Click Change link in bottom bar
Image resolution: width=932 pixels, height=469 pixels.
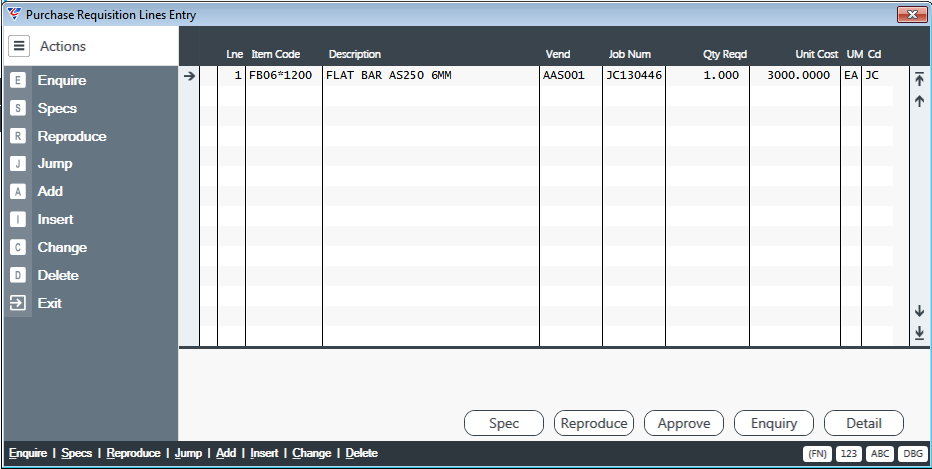[311, 453]
